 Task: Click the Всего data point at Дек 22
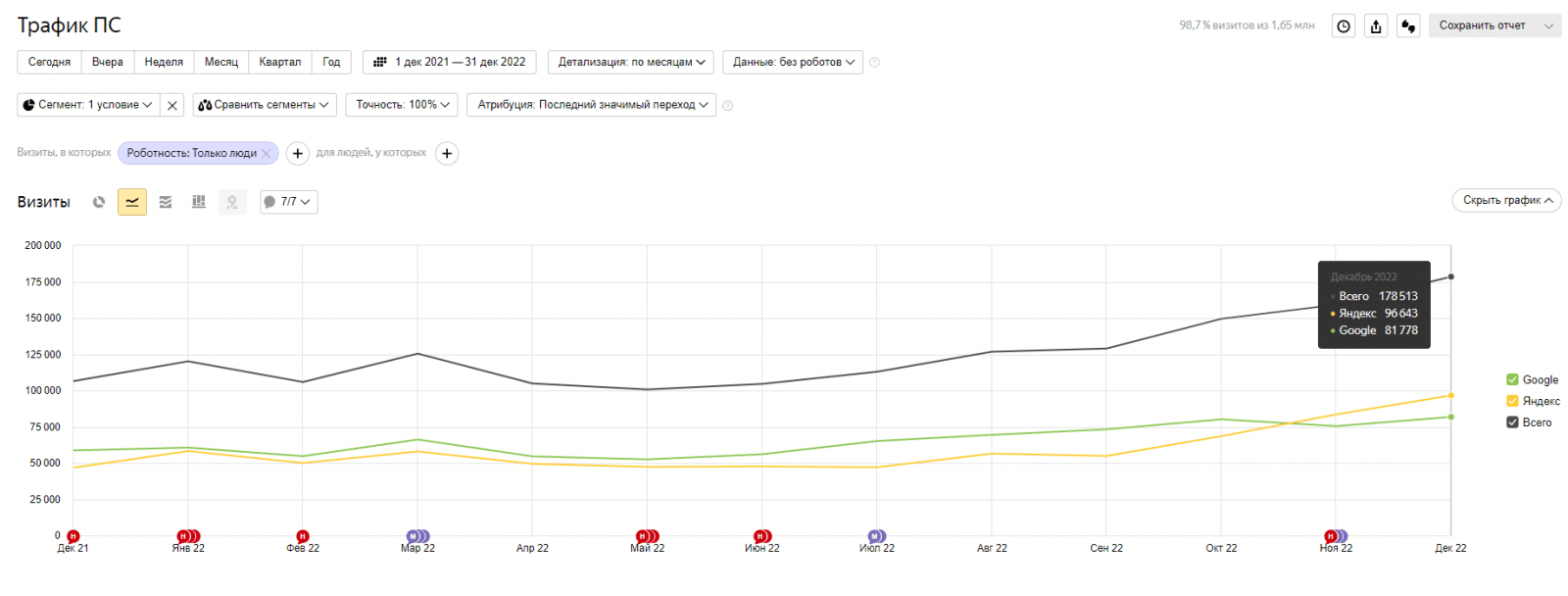tap(1450, 276)
